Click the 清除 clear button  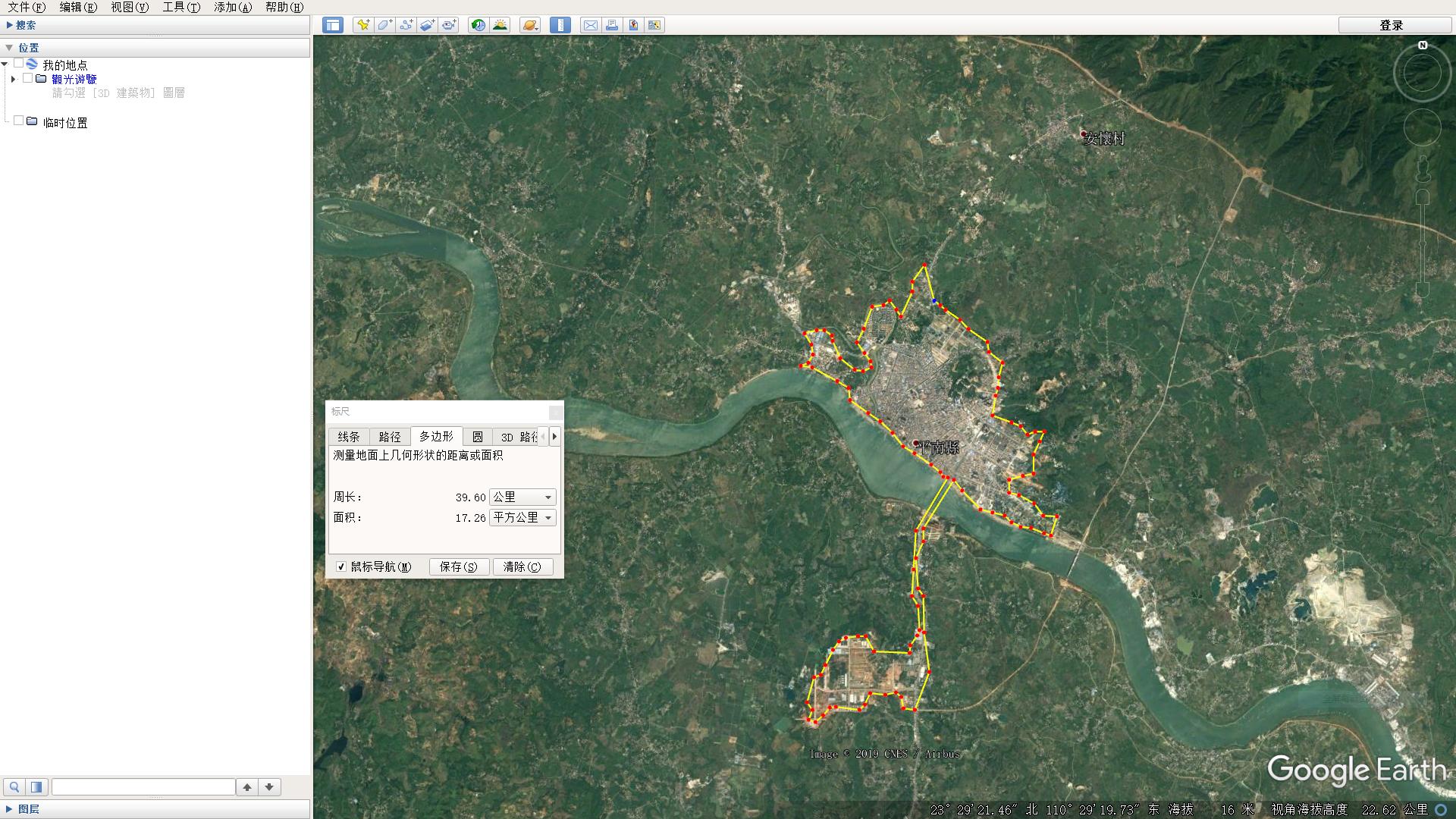click(x=522, y=566)
